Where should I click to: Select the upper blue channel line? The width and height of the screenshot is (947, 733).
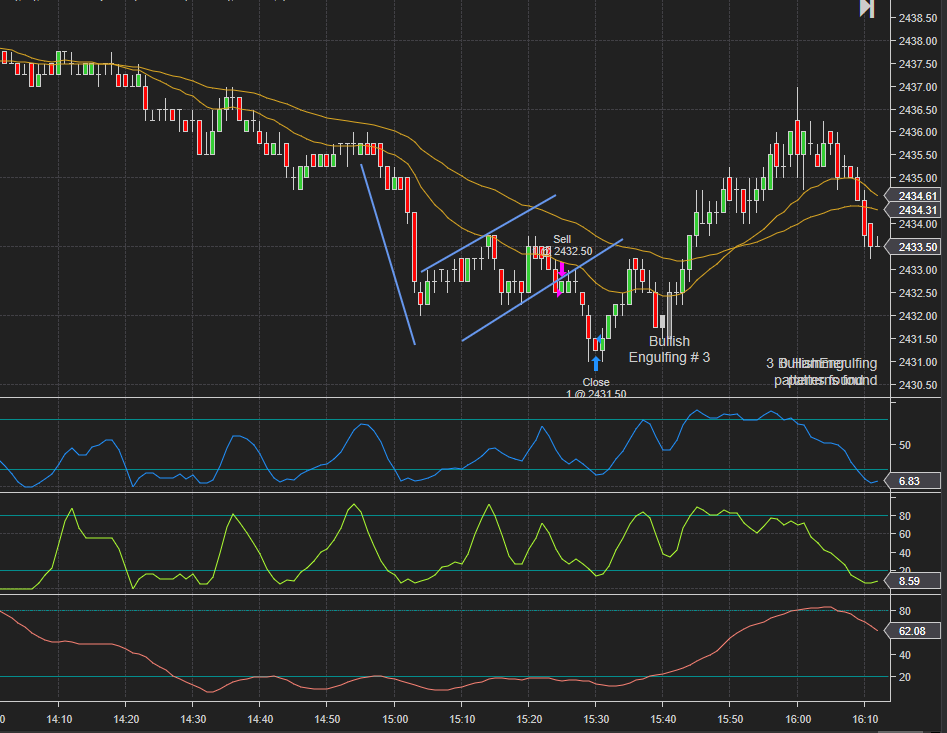[x=489, y=232]
